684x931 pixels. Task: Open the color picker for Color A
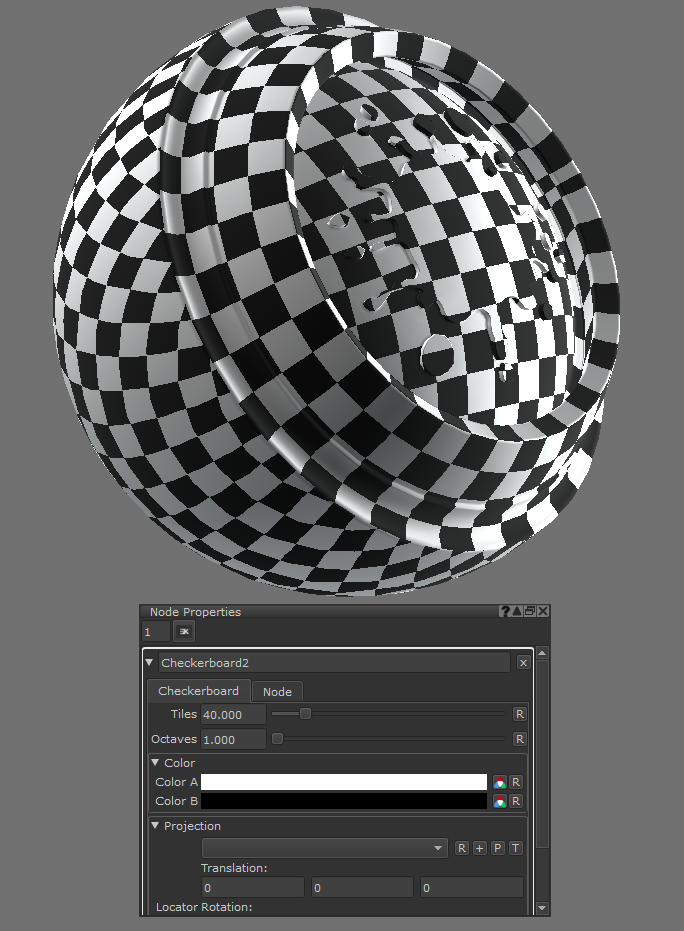[499, 782]
